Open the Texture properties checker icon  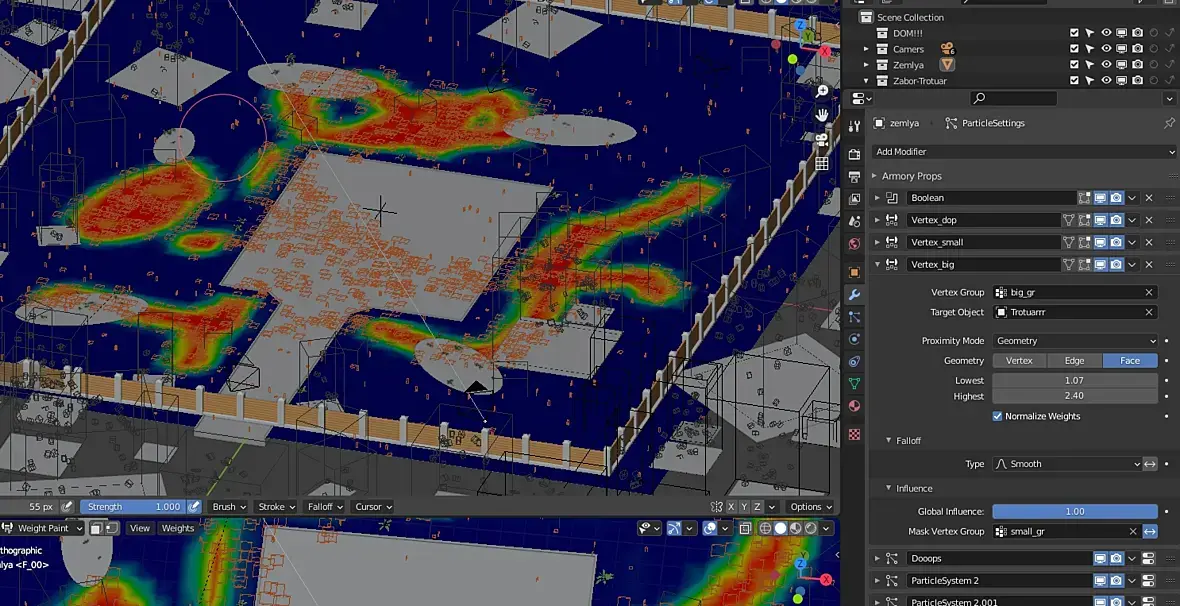point(854,434)
